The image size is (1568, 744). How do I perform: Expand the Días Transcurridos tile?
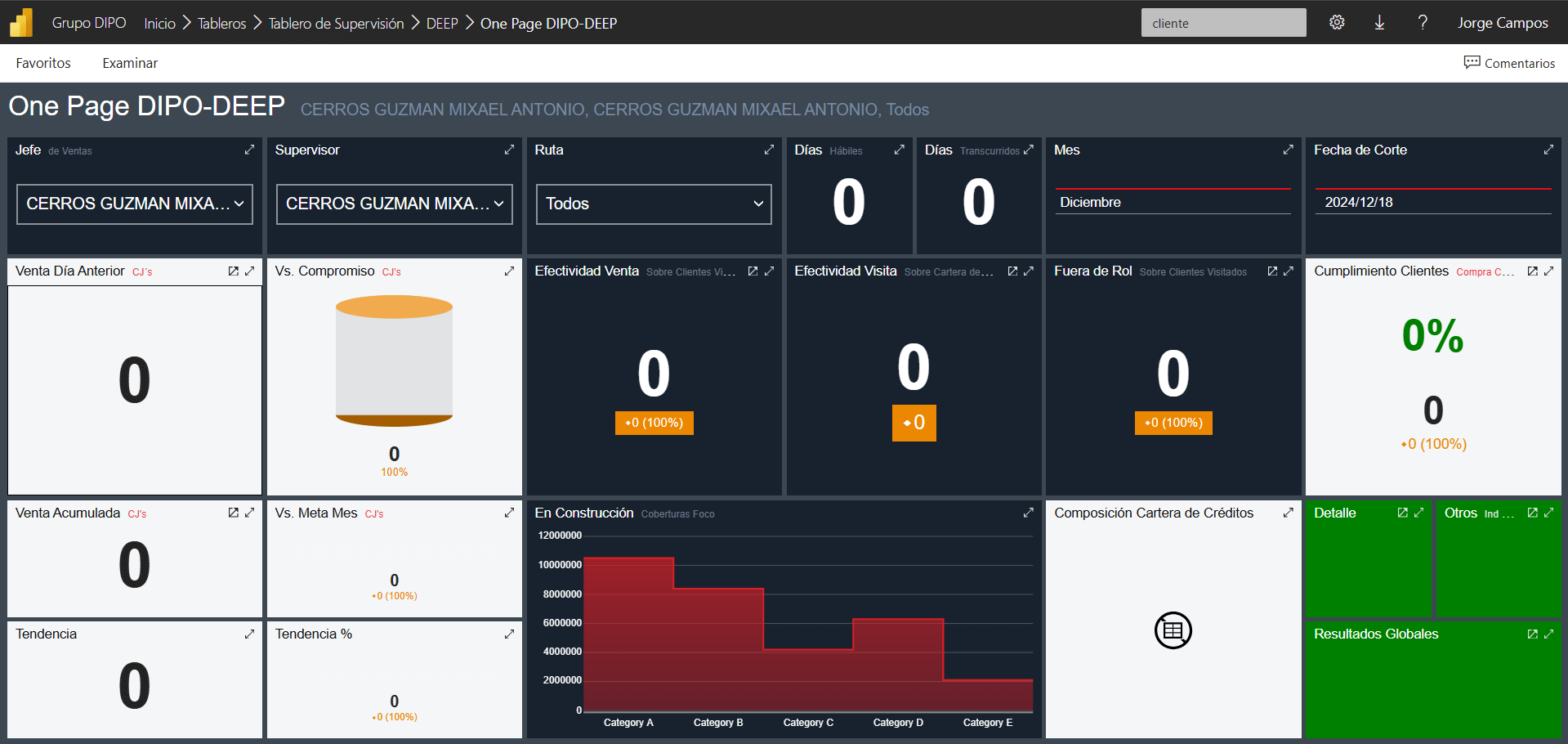[1029, 150]
